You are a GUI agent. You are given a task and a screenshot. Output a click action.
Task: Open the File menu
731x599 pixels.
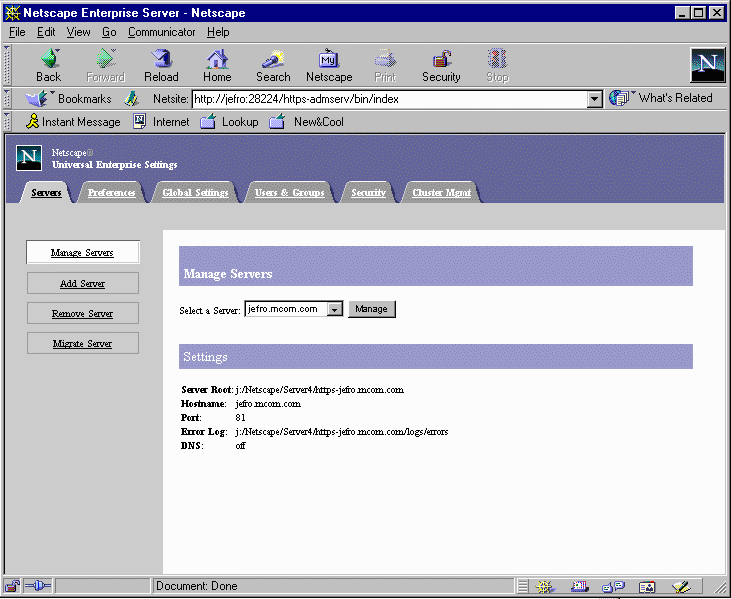click(17, 32)
